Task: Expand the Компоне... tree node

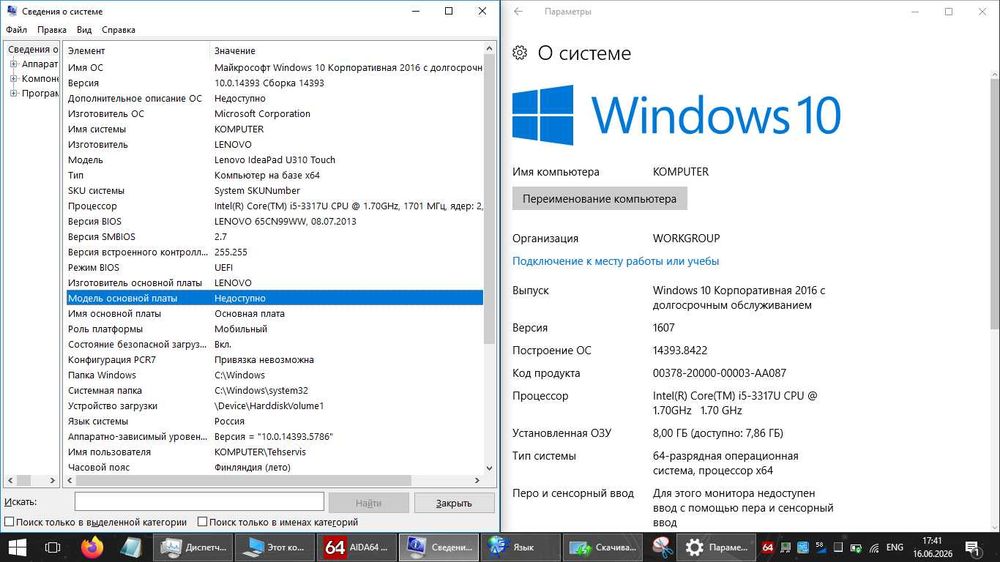Action: (x=13, y=78)
